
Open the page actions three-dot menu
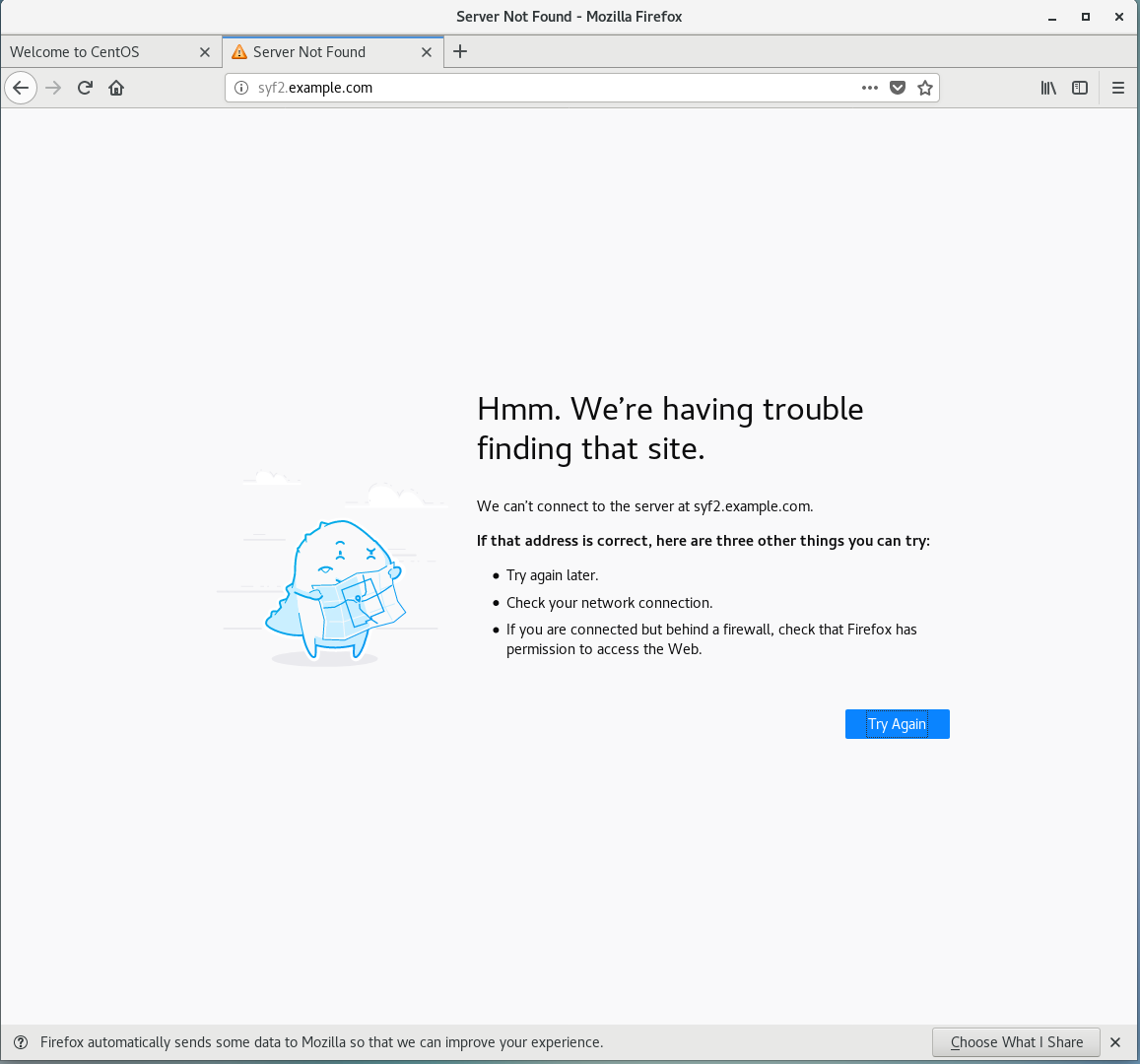tap(870, 88)
